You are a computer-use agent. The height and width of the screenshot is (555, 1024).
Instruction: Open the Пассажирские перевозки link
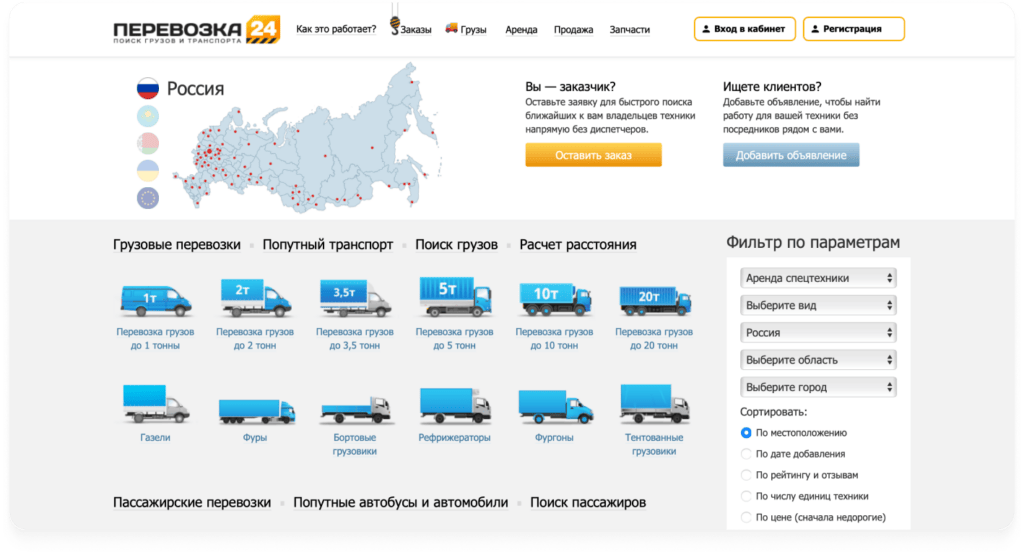coord(192,503)
